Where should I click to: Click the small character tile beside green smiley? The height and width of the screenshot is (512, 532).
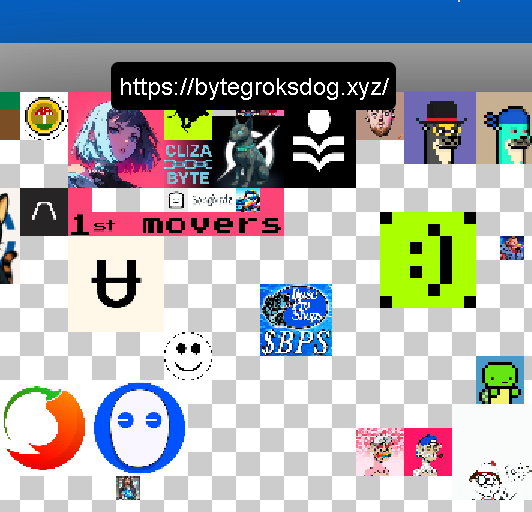click(x=512, y=248)
